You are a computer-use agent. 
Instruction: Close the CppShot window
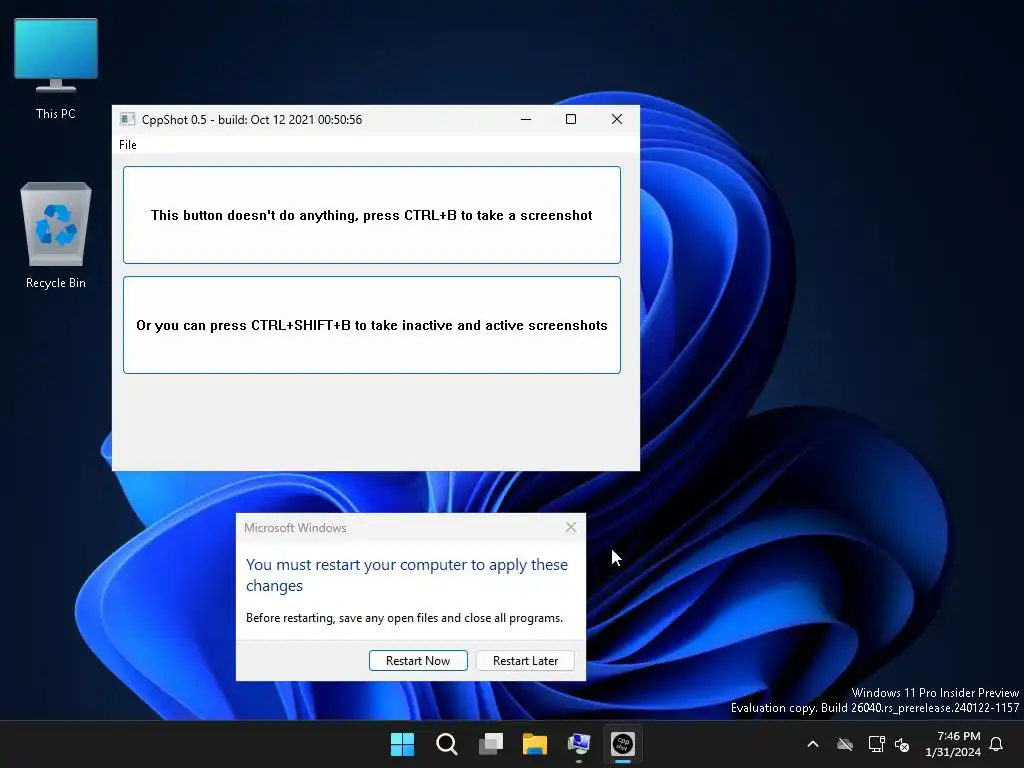click(616, 120)
